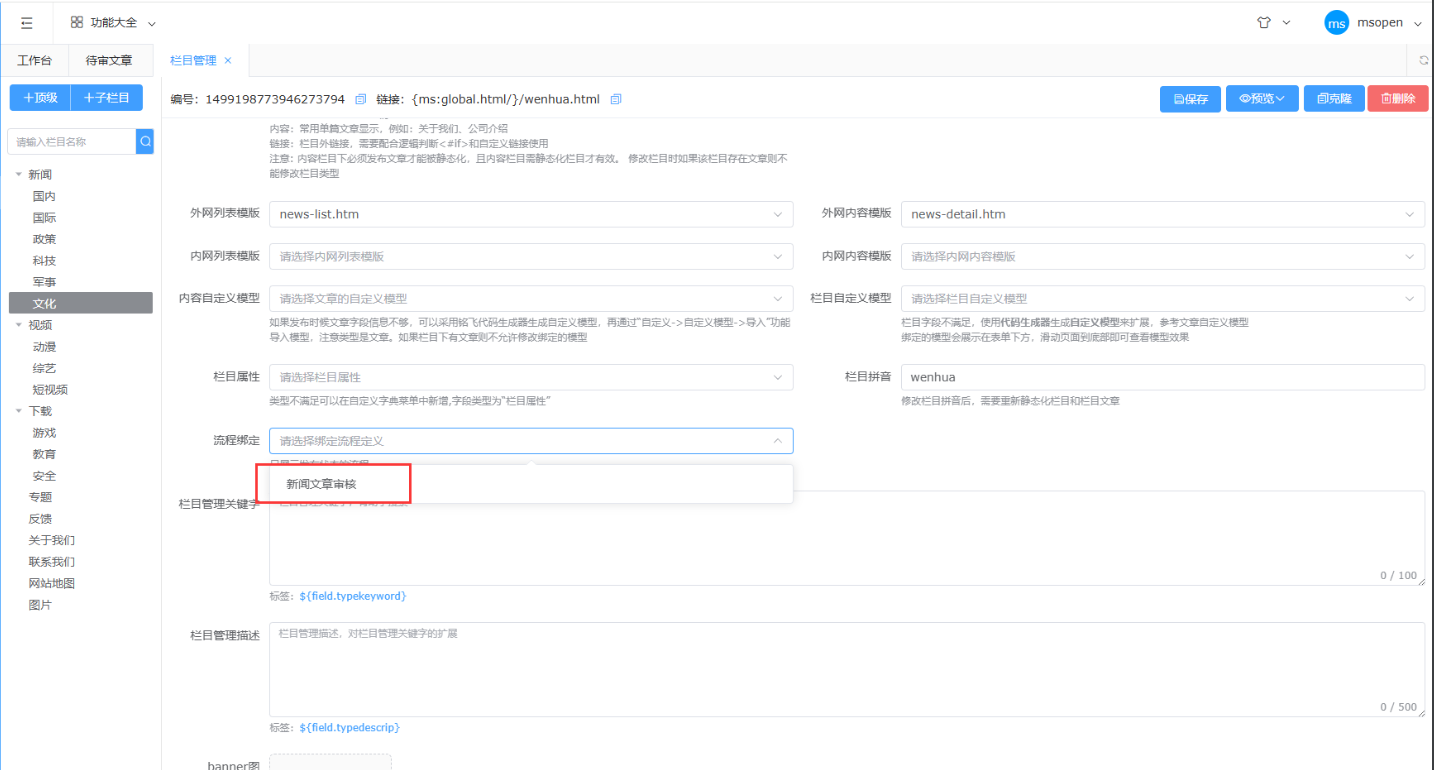Close the 栏目管理 tab
Screen dimensions: 1434x770
tap(228, 61)
